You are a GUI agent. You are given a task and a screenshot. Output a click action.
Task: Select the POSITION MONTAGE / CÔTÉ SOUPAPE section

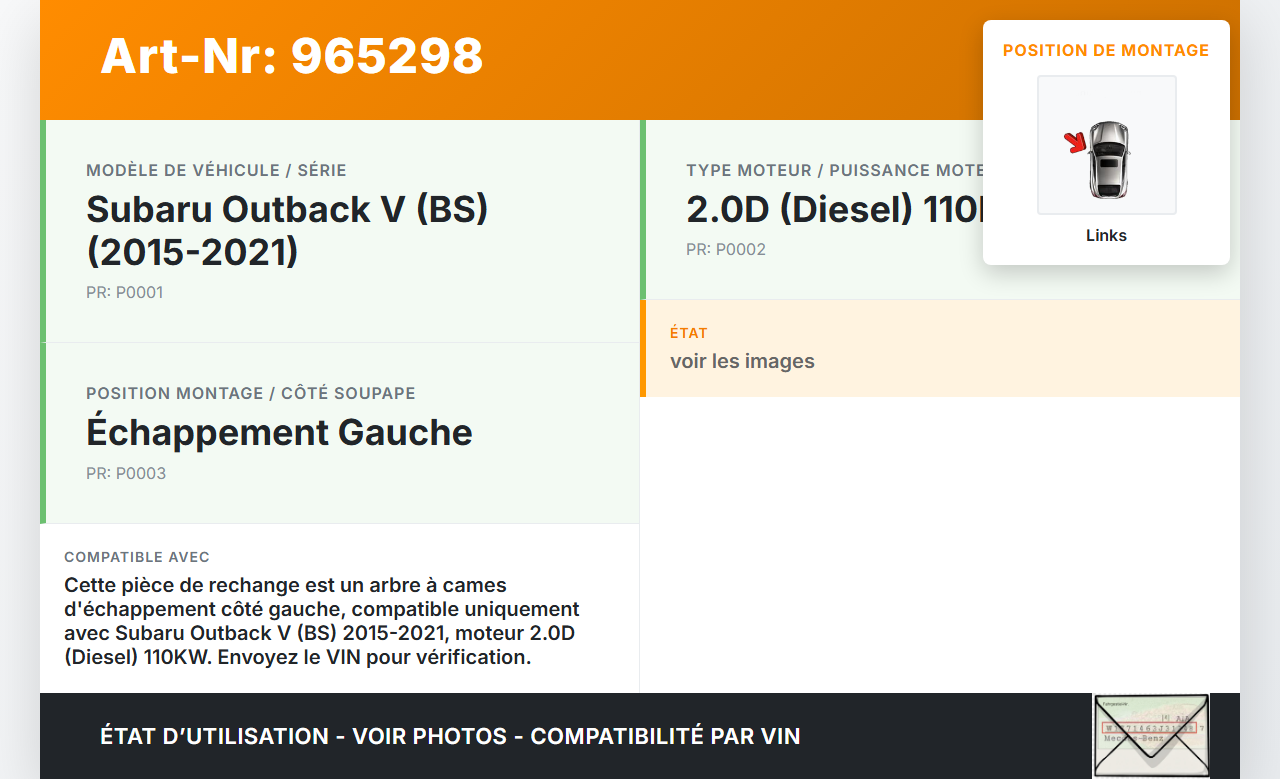[340, 432]
